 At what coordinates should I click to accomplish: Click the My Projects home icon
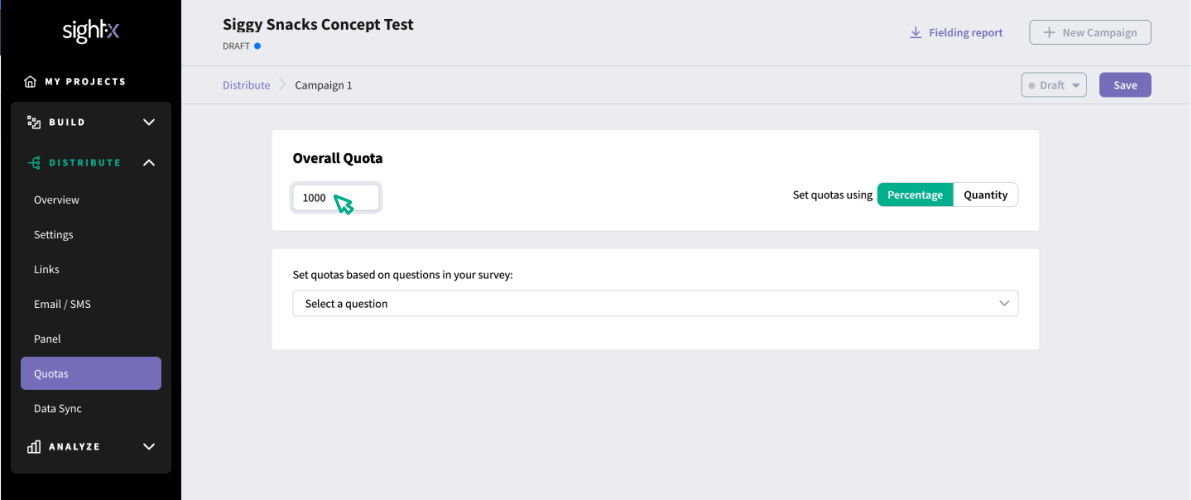click(30, 81)
